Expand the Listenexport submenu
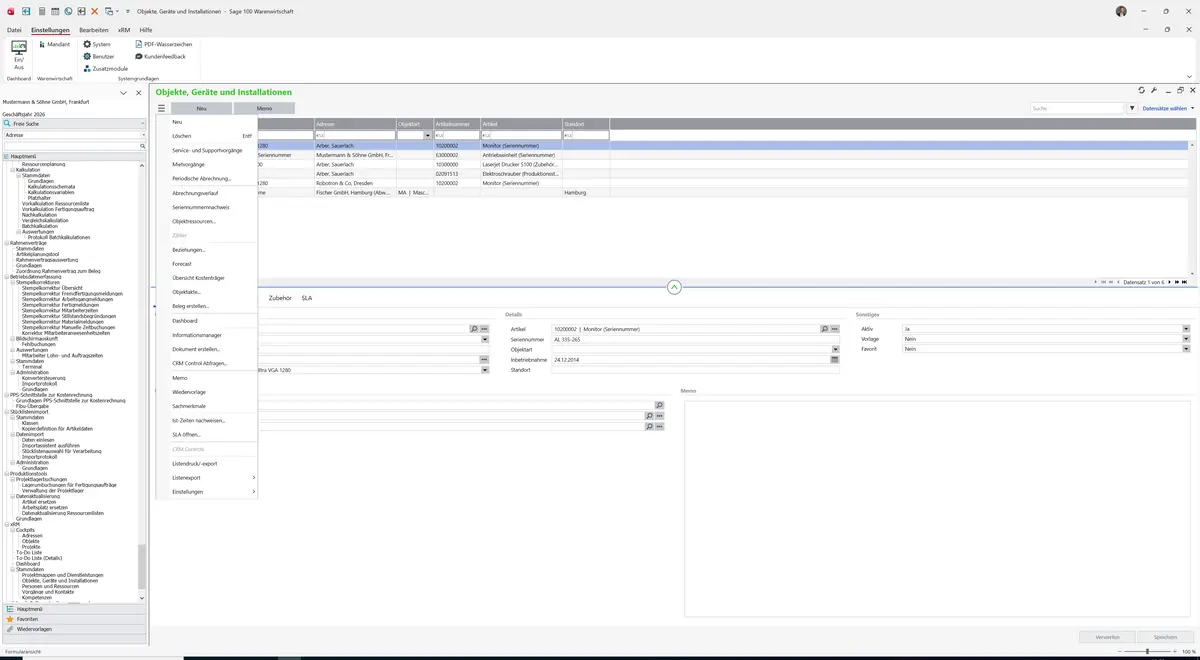1200x660 pixels. (x=206, y=478)
